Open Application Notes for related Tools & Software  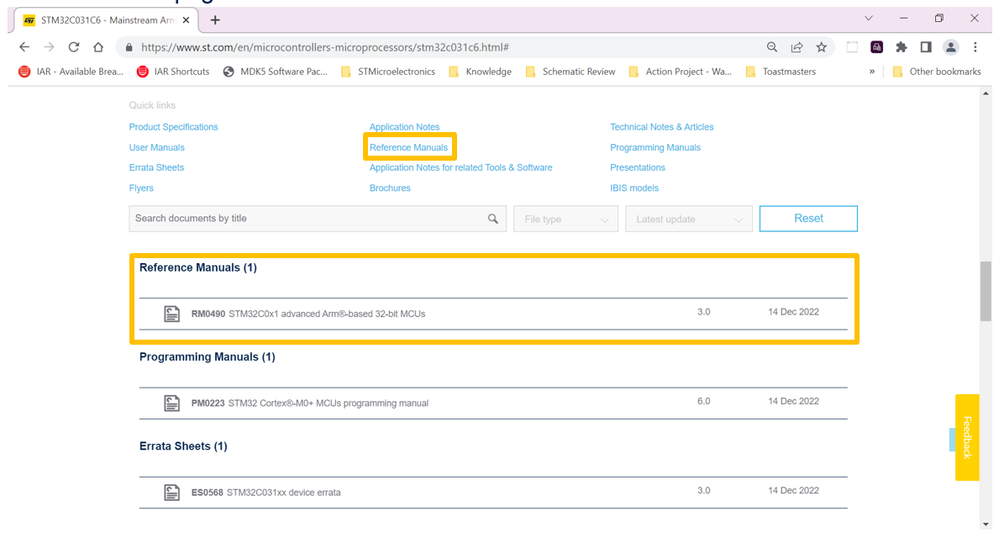click(x=461, y=168)
